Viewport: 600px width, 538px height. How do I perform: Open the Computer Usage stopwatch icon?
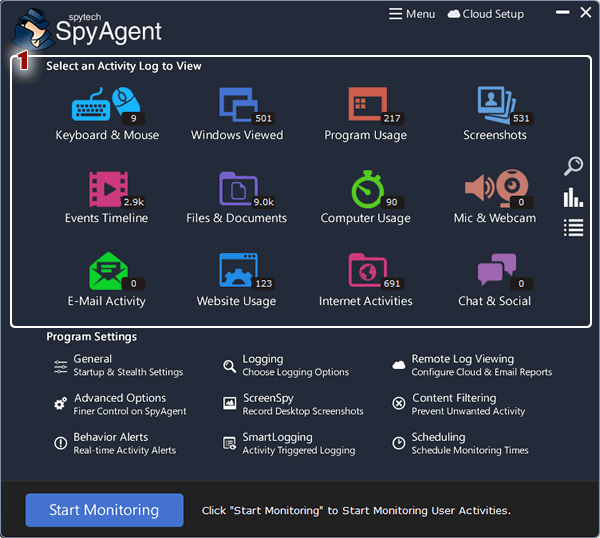[x=365, y=188]
